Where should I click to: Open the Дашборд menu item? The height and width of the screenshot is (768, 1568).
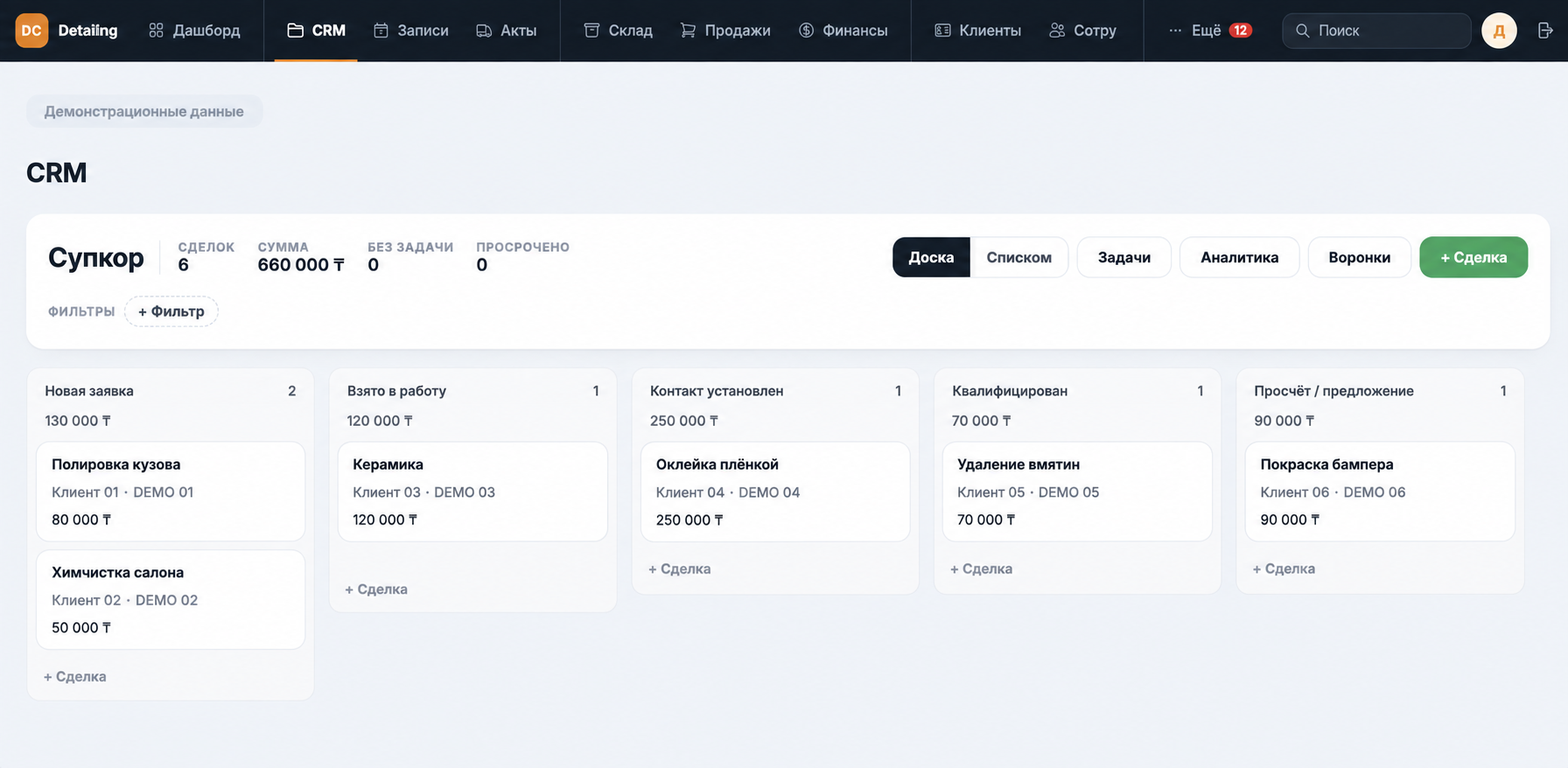[x=194, y=31]
